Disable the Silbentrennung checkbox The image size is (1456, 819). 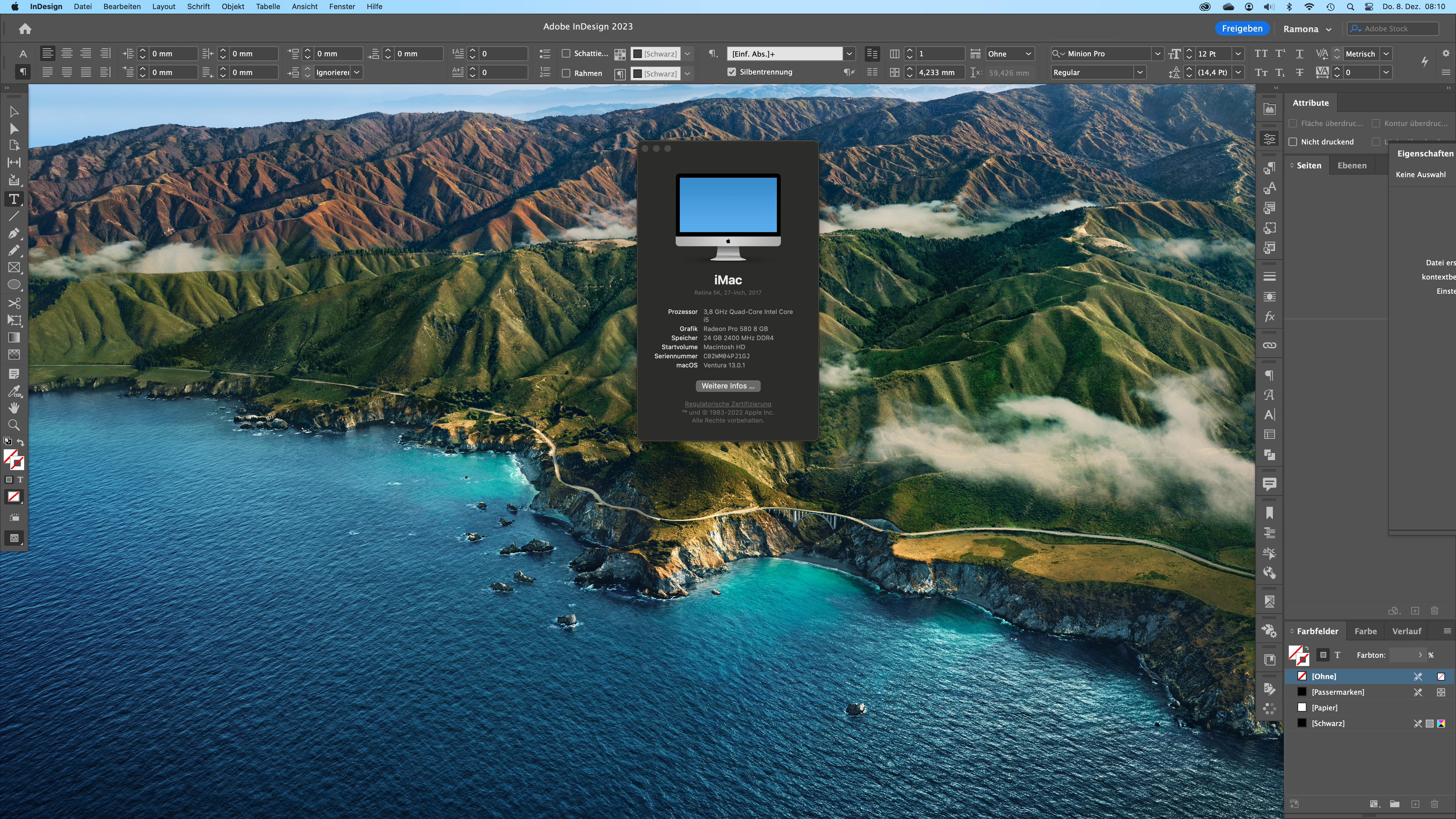click(732, 72)
